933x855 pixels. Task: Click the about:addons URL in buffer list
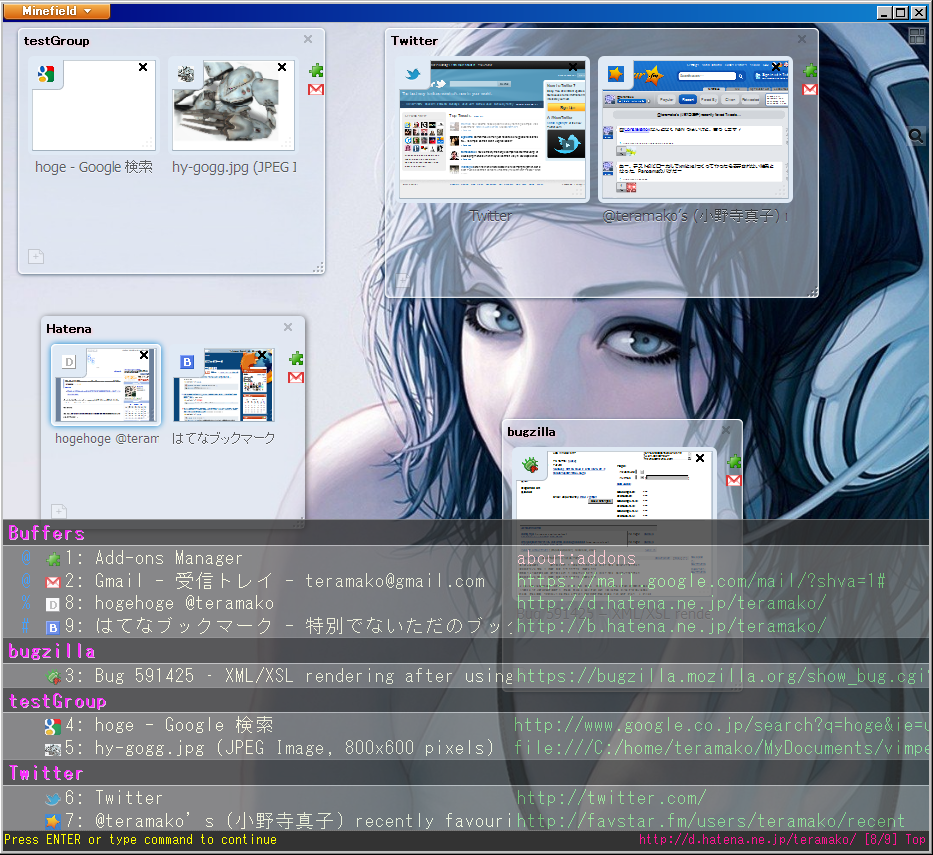pyautogui.click(x=576, y=558)
